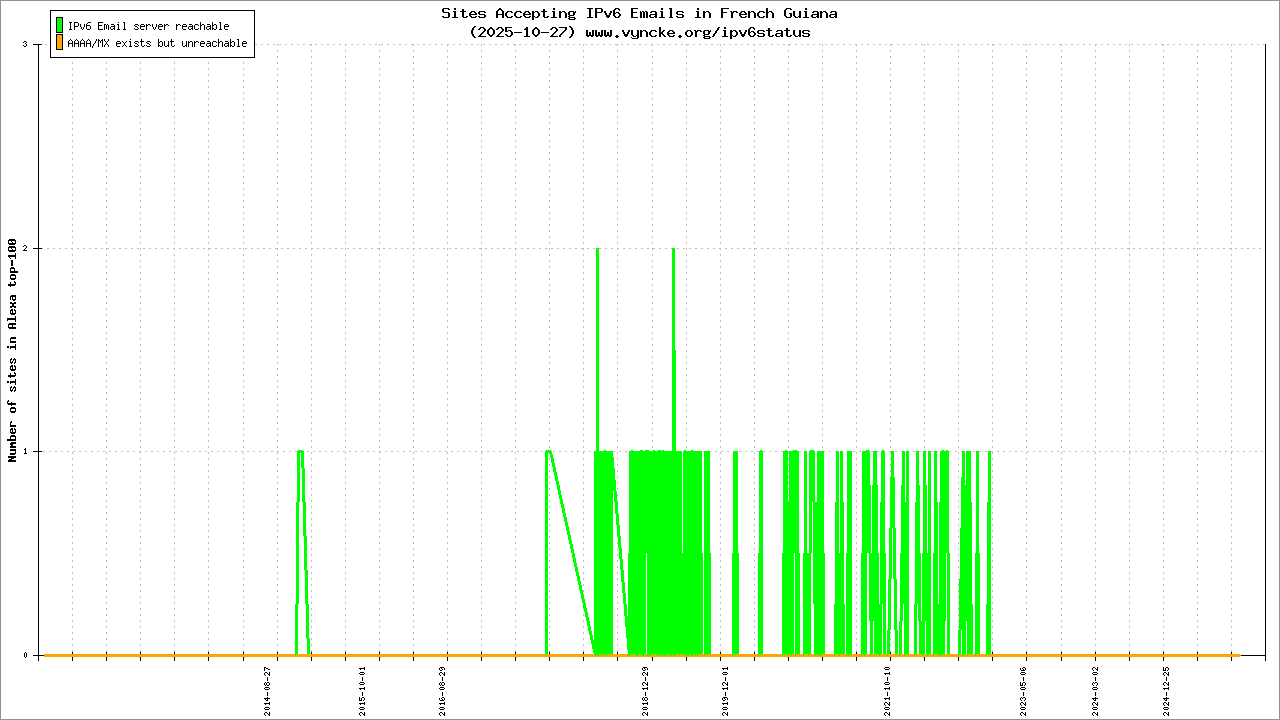Click the 2024-03-02 date label

[1096, 691]
